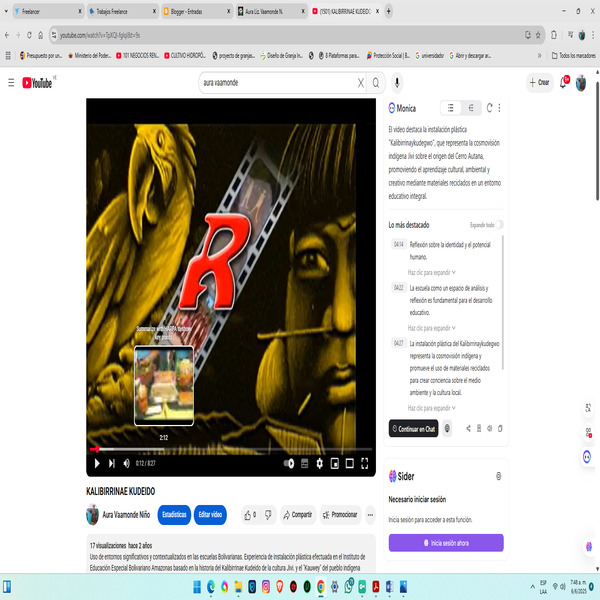600x600 pixels.
Task: Share the Monica summary
Action: pos(468,429)
